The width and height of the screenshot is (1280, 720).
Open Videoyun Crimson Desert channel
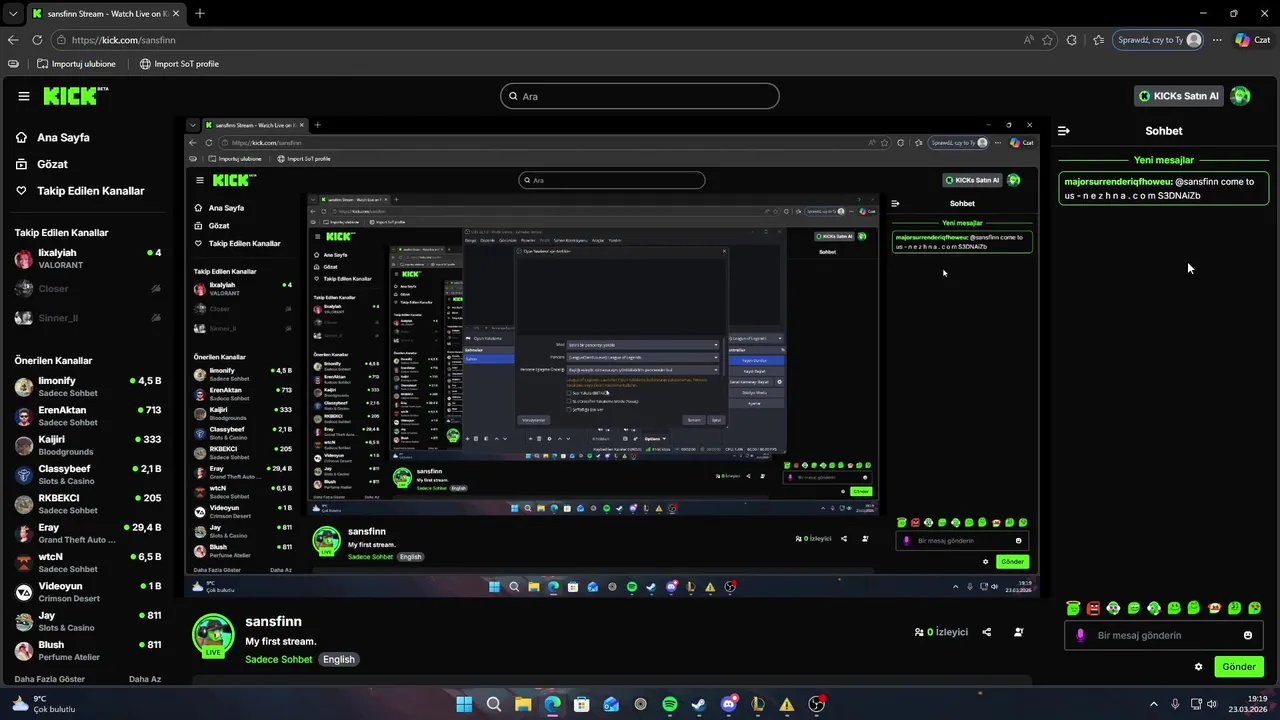(88, 592)
